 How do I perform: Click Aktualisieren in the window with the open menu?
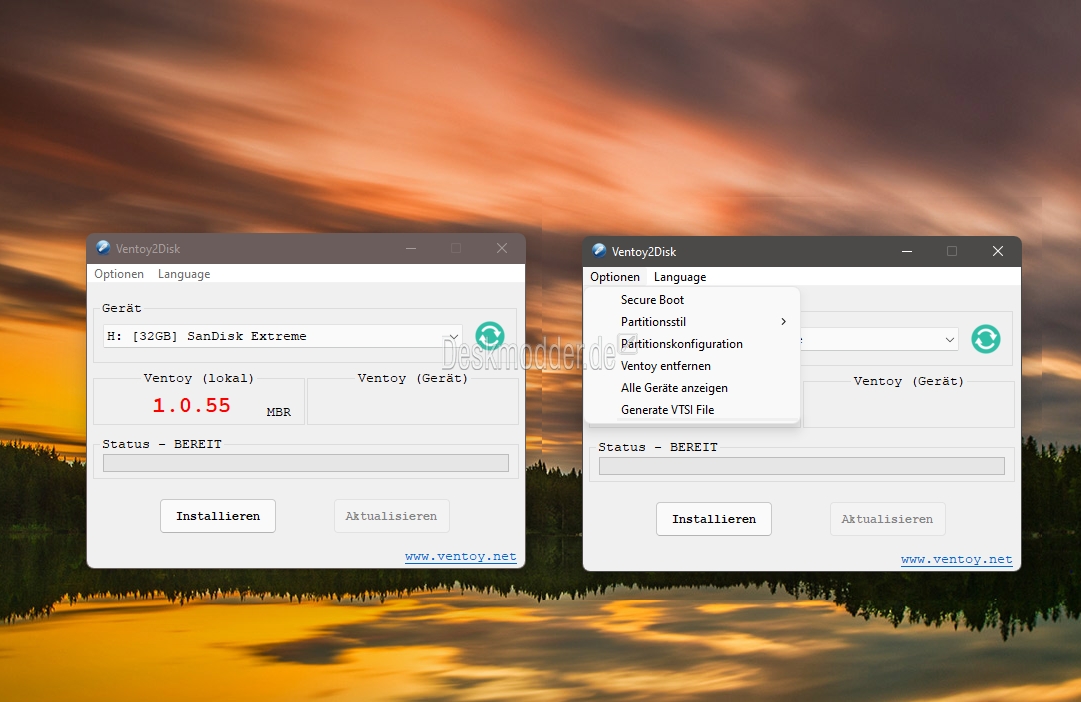(x=887, y=519)
